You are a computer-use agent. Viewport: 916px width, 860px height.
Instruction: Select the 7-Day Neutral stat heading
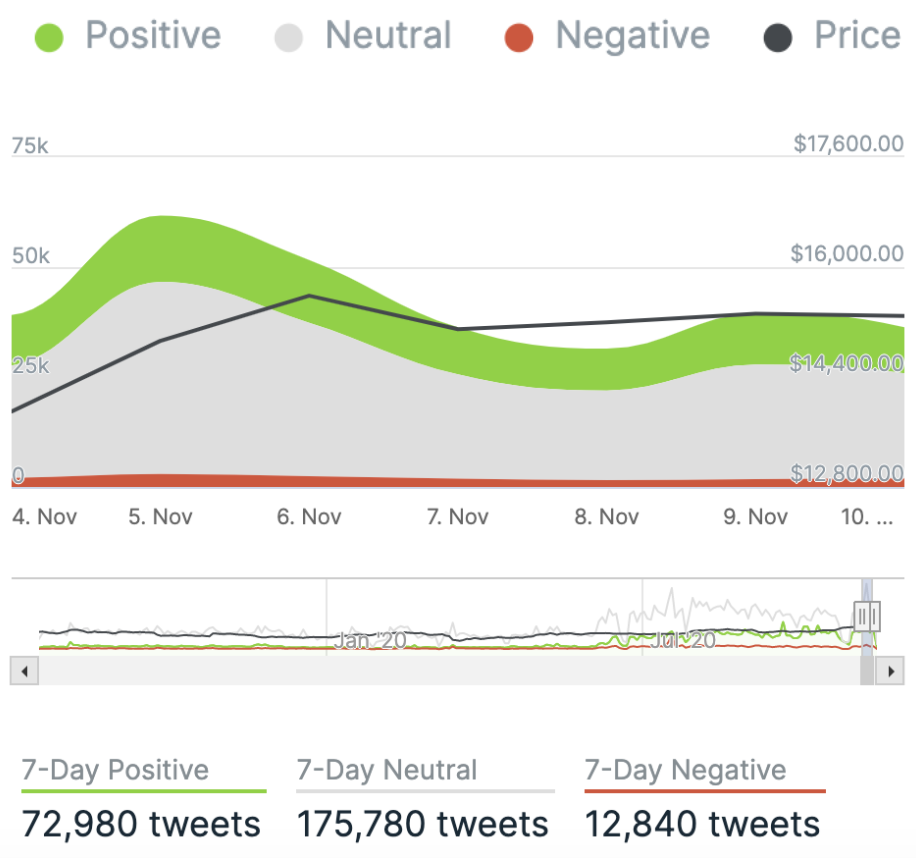(x=387, y=770)
